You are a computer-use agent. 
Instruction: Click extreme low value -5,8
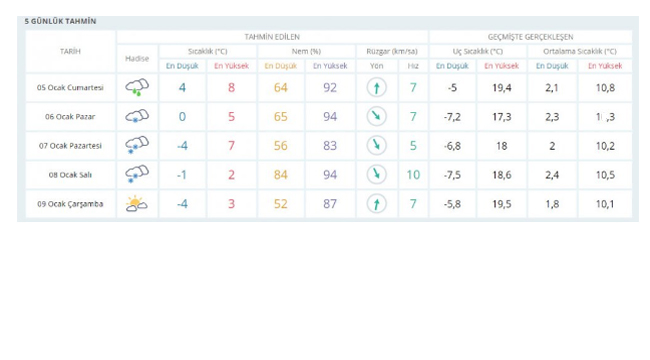452,204
